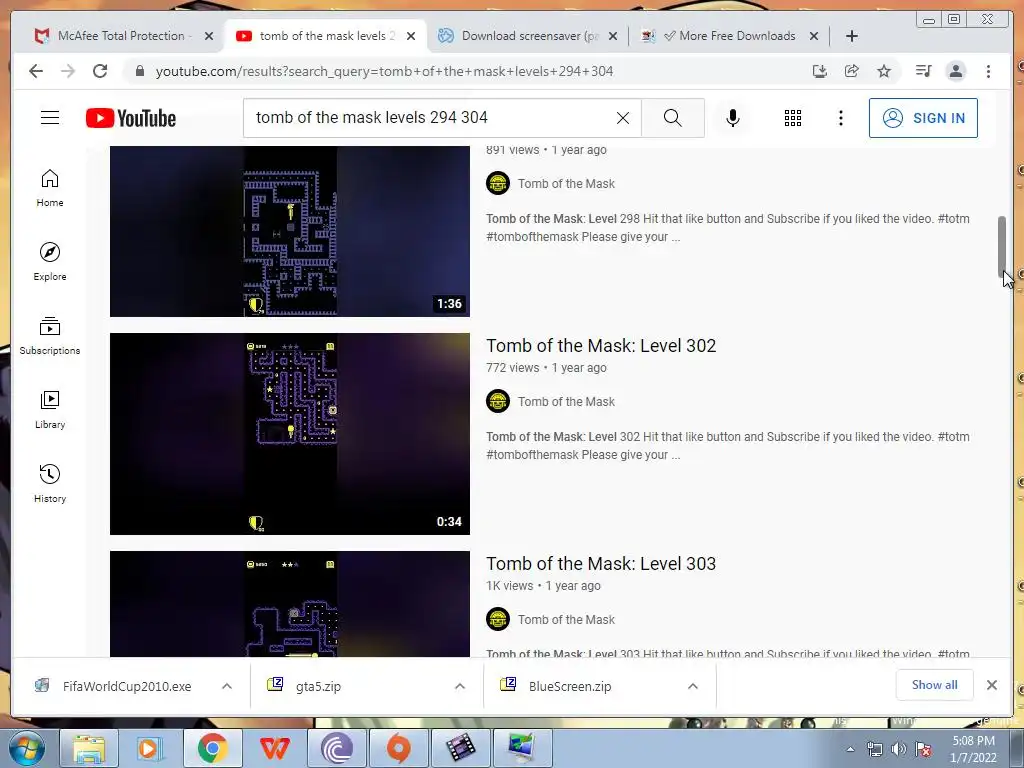
Task: Click the share page icon in address bar
Action: point(852,71)
